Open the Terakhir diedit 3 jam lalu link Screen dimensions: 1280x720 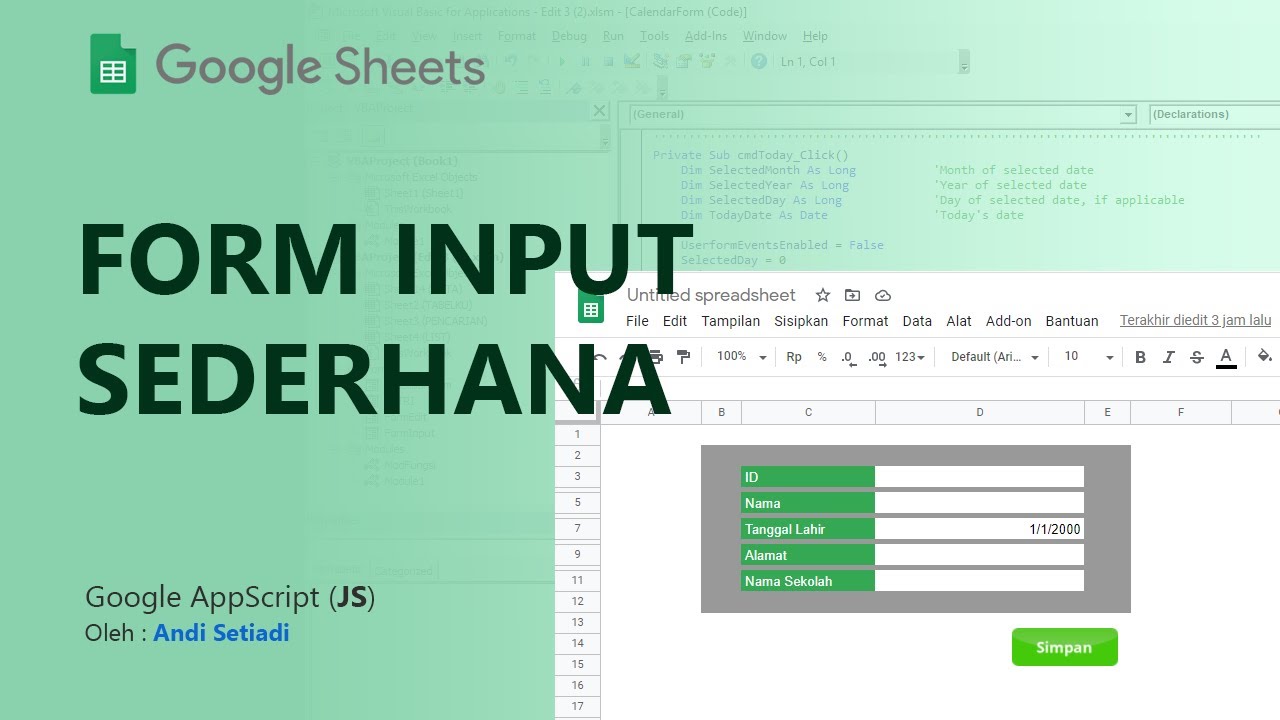[x=1195, y=321]
